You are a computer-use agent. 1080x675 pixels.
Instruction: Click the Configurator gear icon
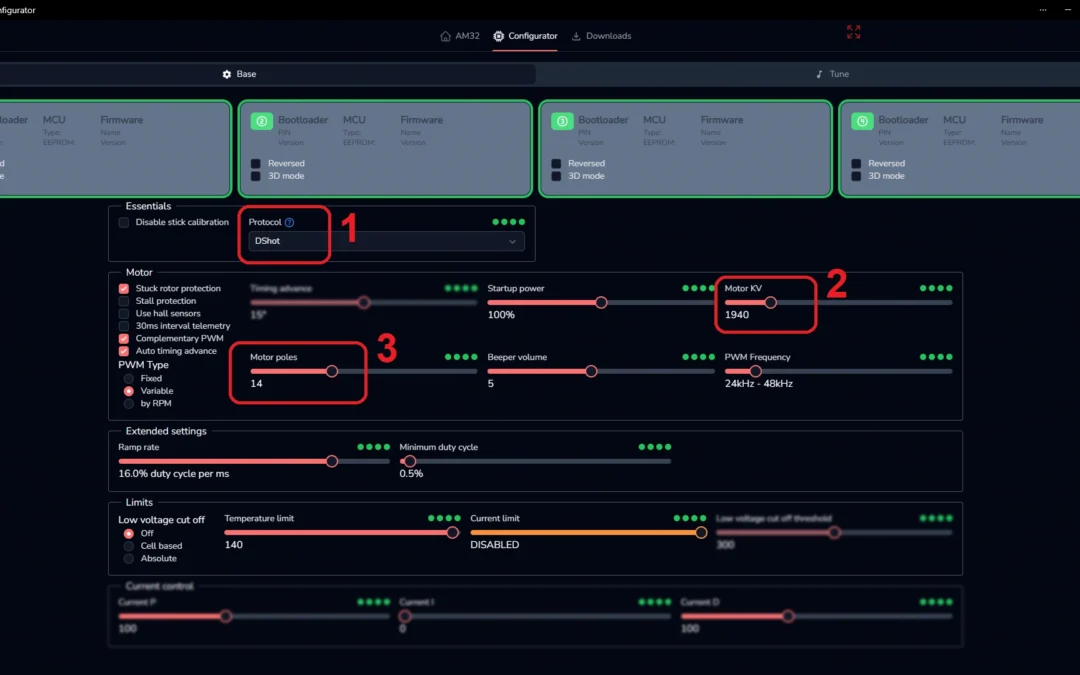pyautogui.click(x=499, y=36)
